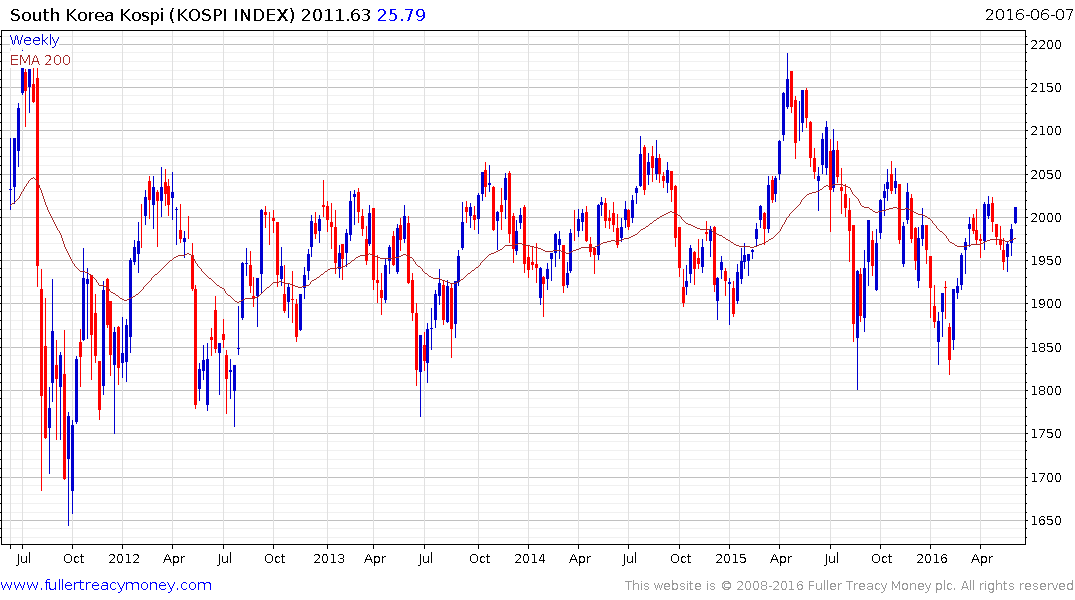This screenshot has width=1075, height=600.
Task: Click the 1700 price axis label
Action: (x=1046, y=477)
